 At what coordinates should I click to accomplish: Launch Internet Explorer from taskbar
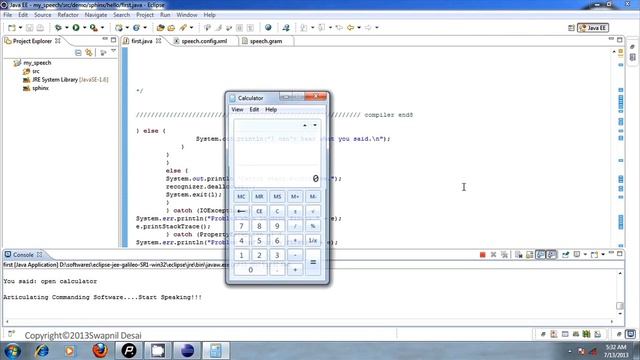[42, 351]
